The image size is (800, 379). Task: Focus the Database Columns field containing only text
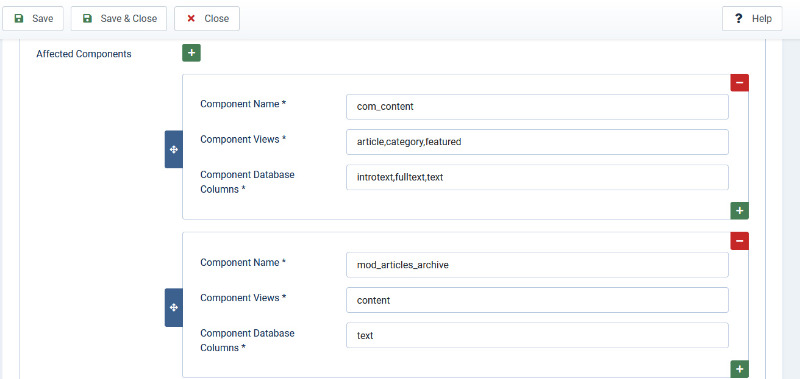(537, 335)
